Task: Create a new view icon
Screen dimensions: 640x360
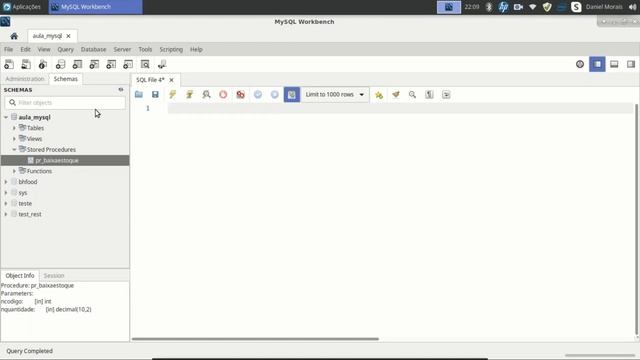Action: [94, 64]
